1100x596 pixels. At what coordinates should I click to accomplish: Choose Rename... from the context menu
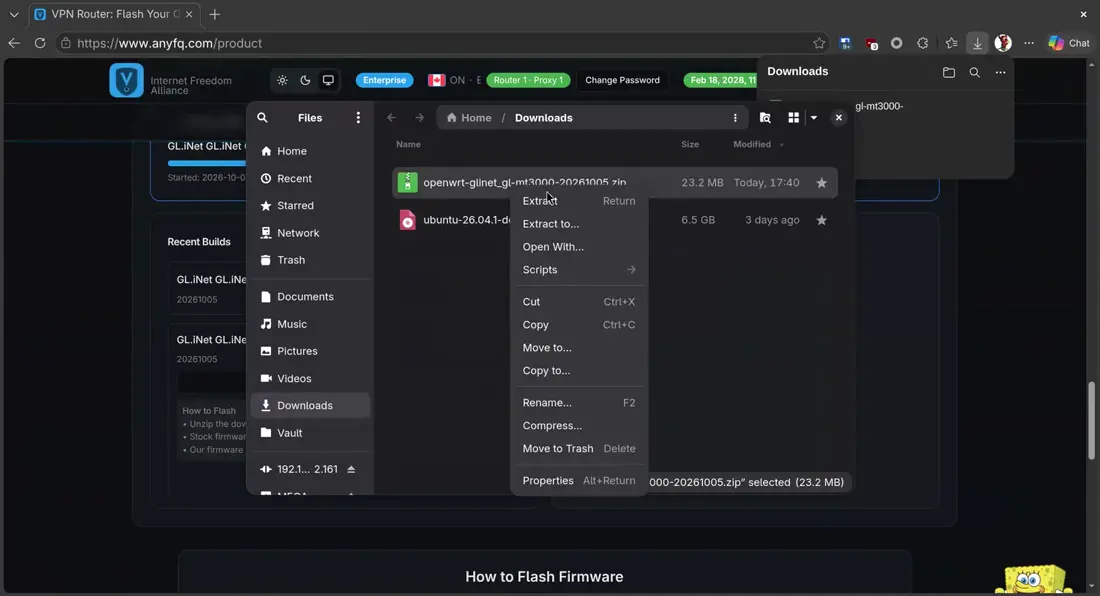[x=579, y=402]
